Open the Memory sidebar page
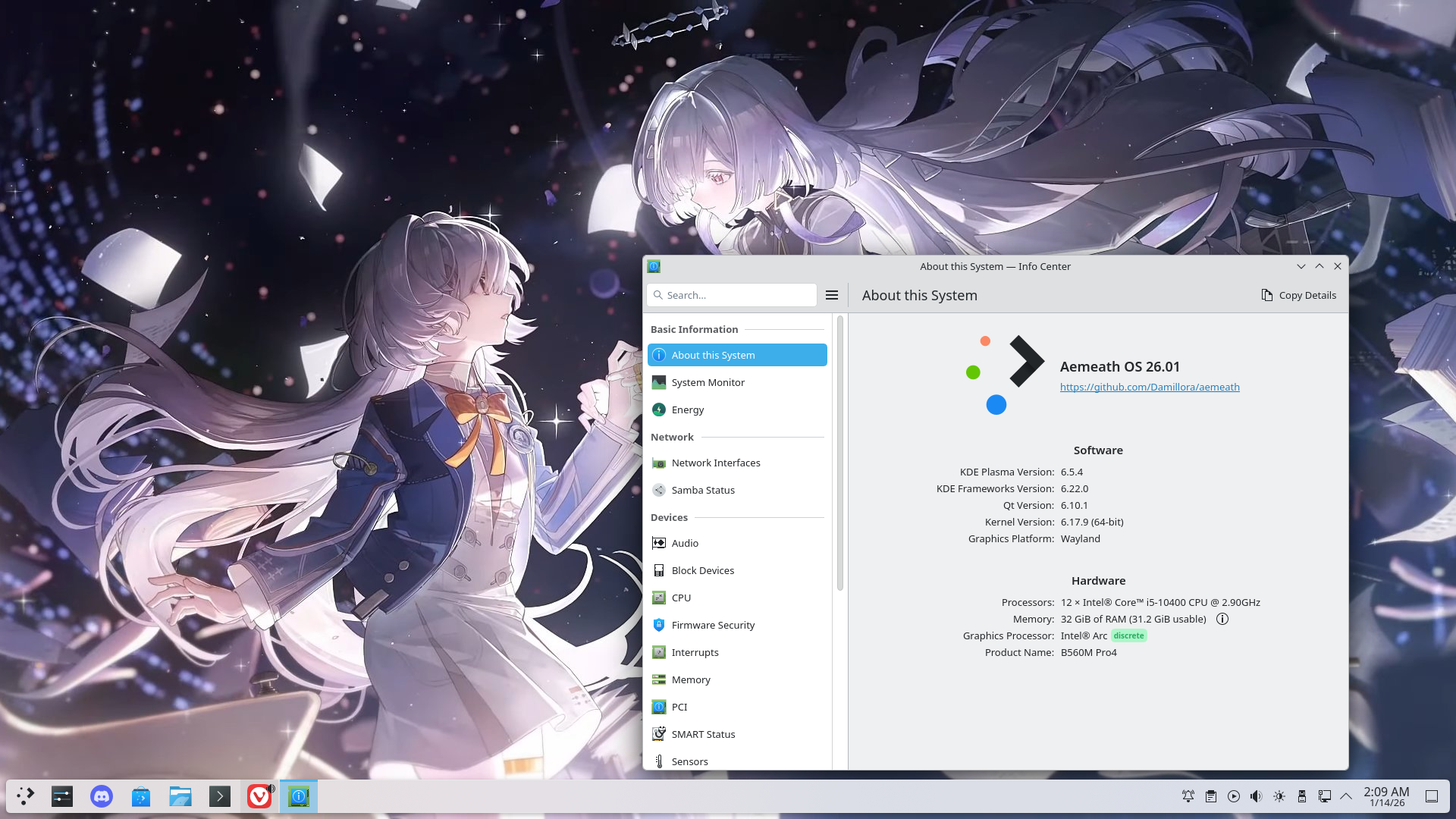 coord(737,679)
